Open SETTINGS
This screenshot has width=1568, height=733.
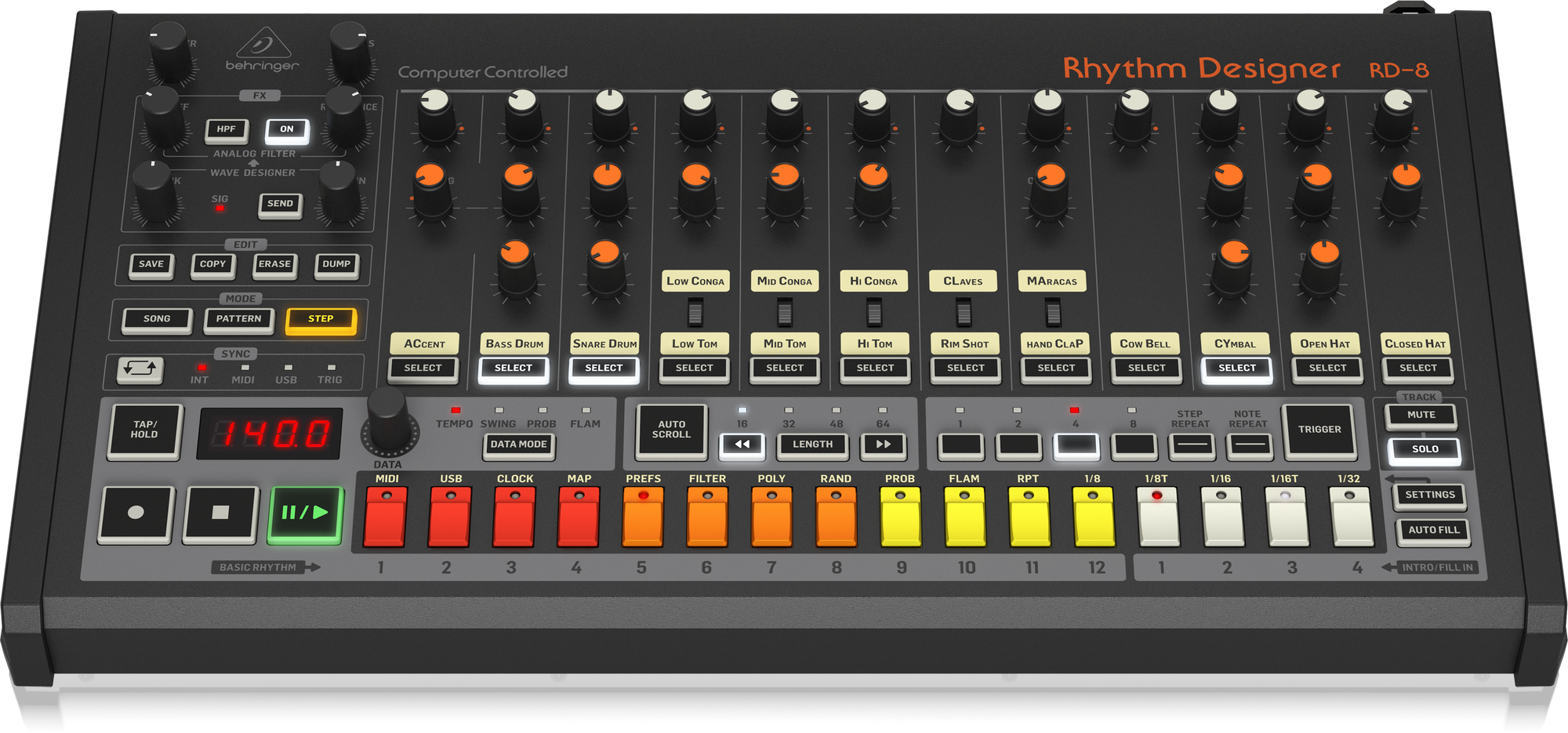coord(1430,496)
